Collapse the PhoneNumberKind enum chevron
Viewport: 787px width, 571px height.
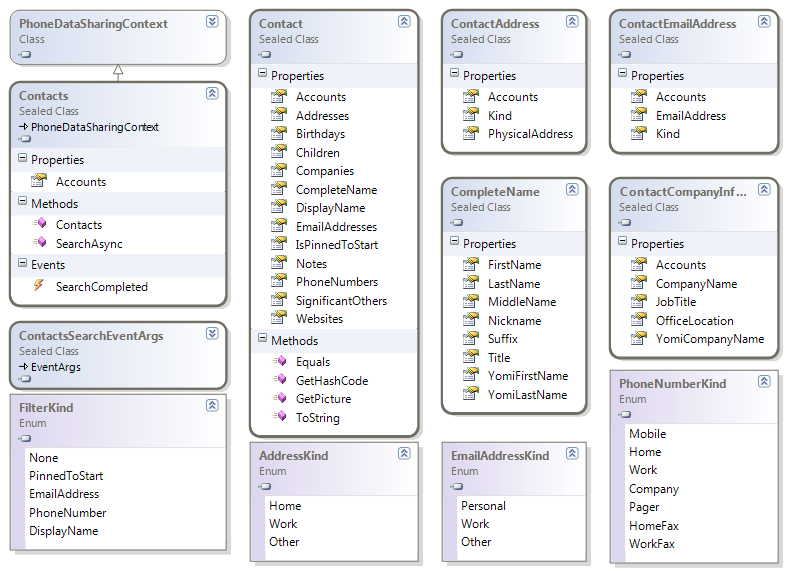point(764,381)
